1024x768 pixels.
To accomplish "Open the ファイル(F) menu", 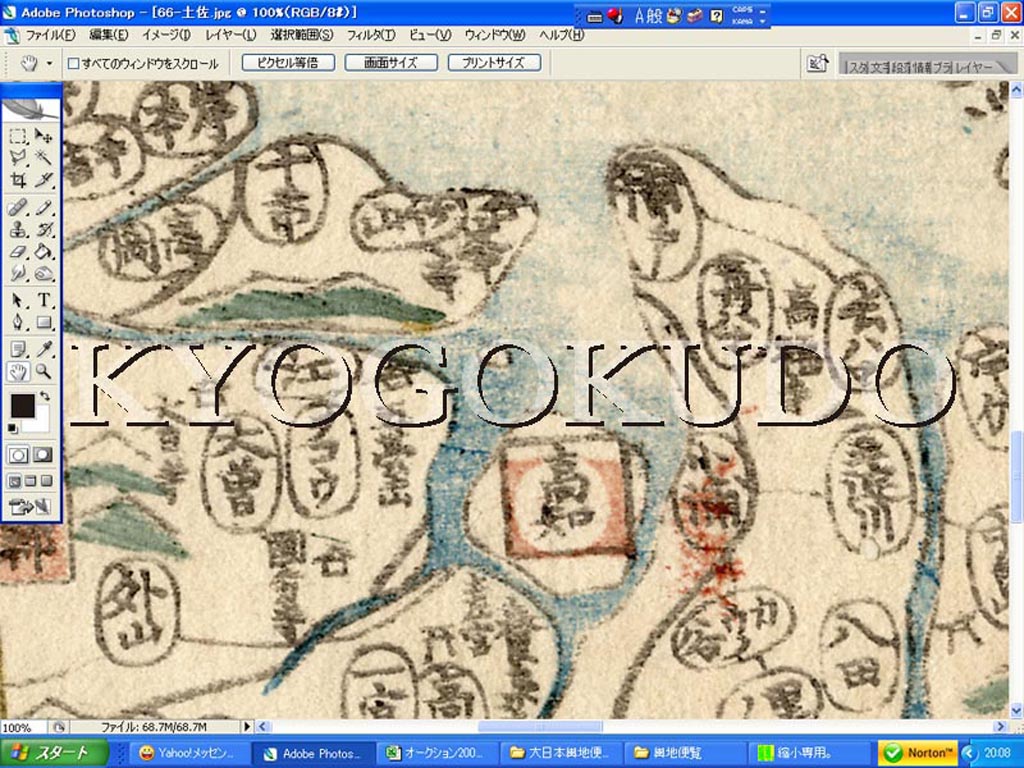I will click(x=50, y=35).
